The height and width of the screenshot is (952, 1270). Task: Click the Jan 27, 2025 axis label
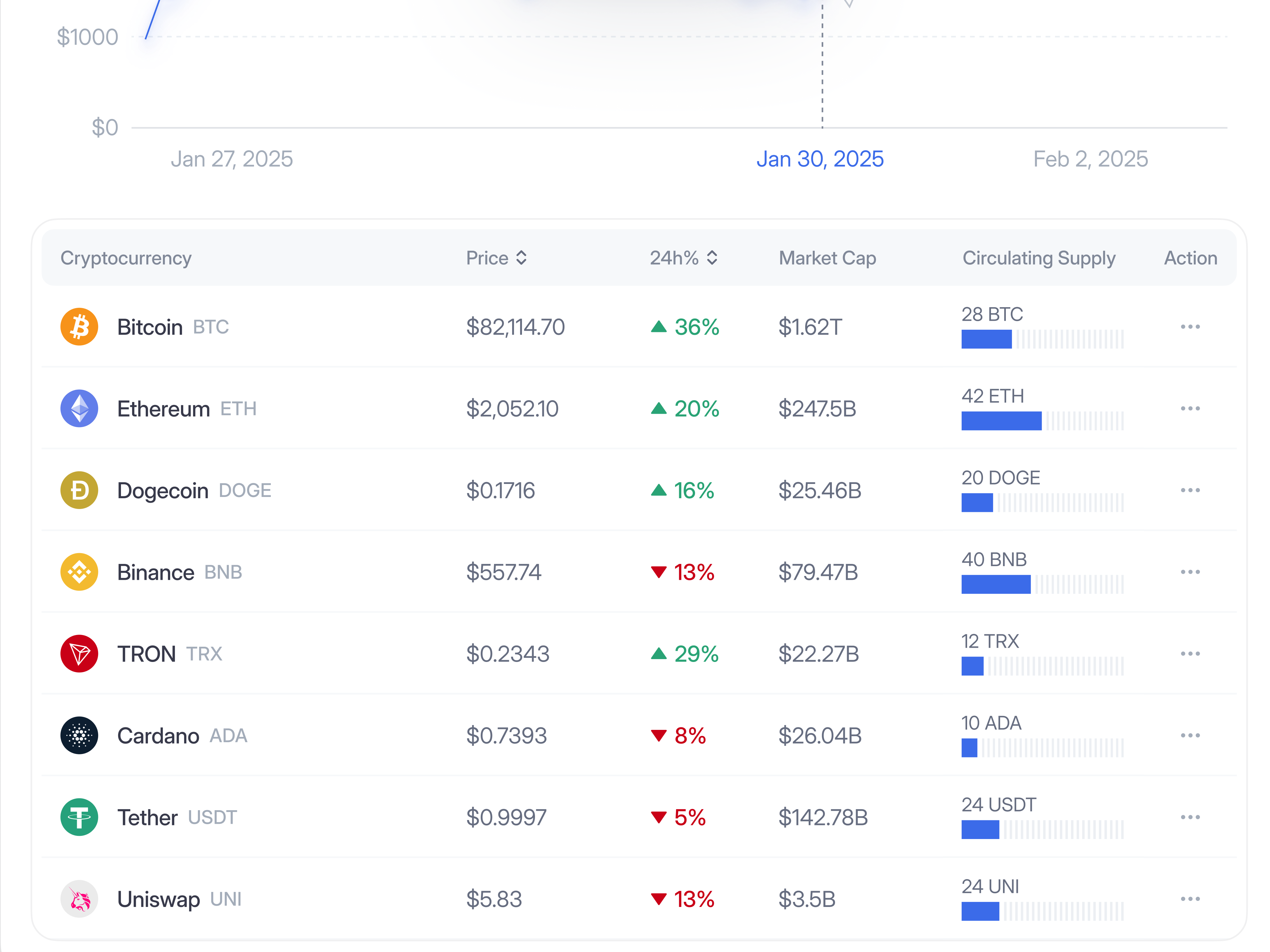click(232, 159)
